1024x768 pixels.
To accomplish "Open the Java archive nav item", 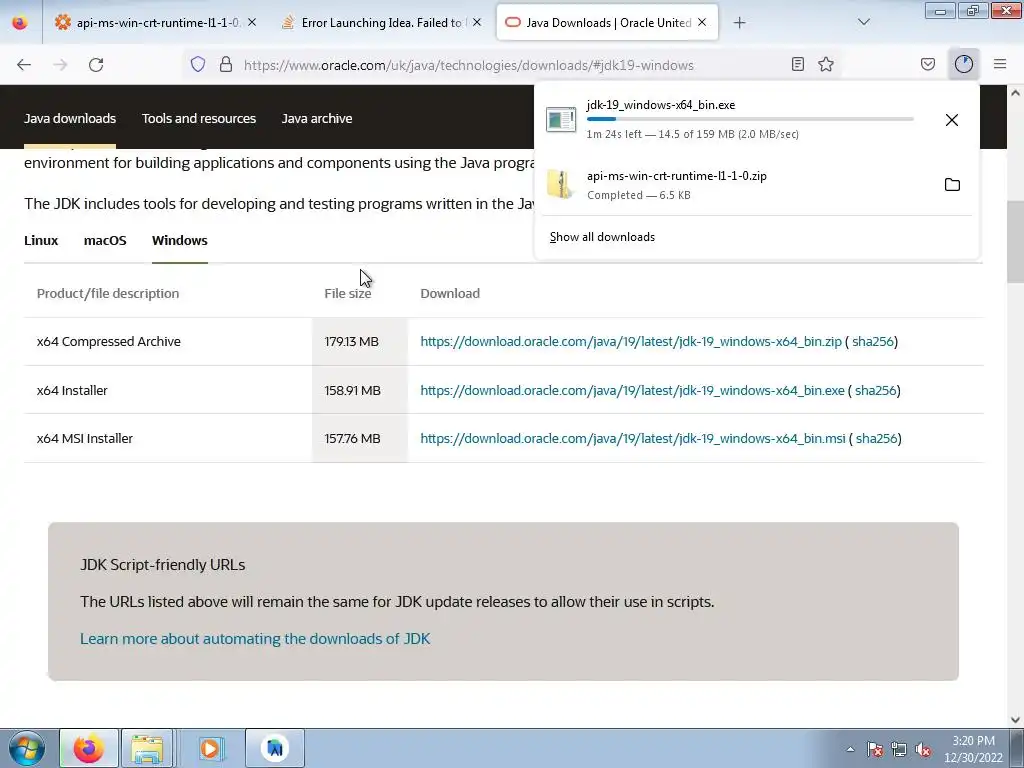I will (x=317, y=118).
